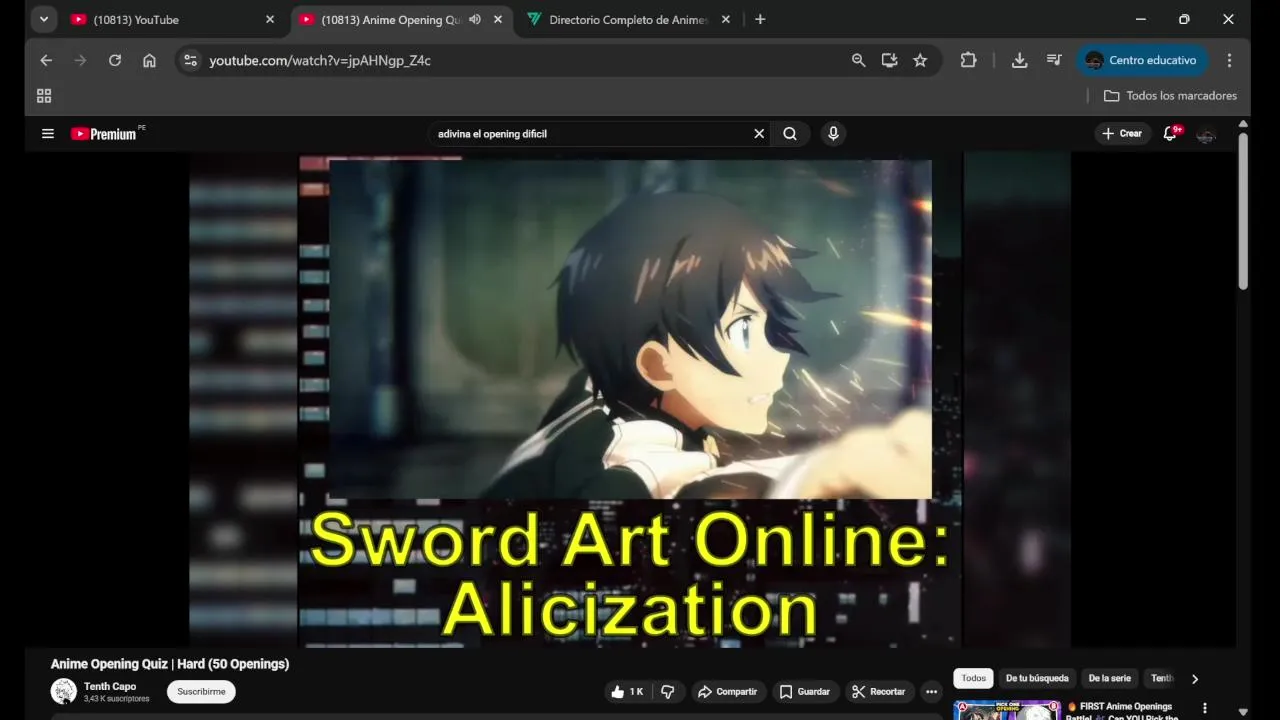Subscribe with the Suscribirme button
The height and width of the screenshot is (720, 1280).
[201, 691]
